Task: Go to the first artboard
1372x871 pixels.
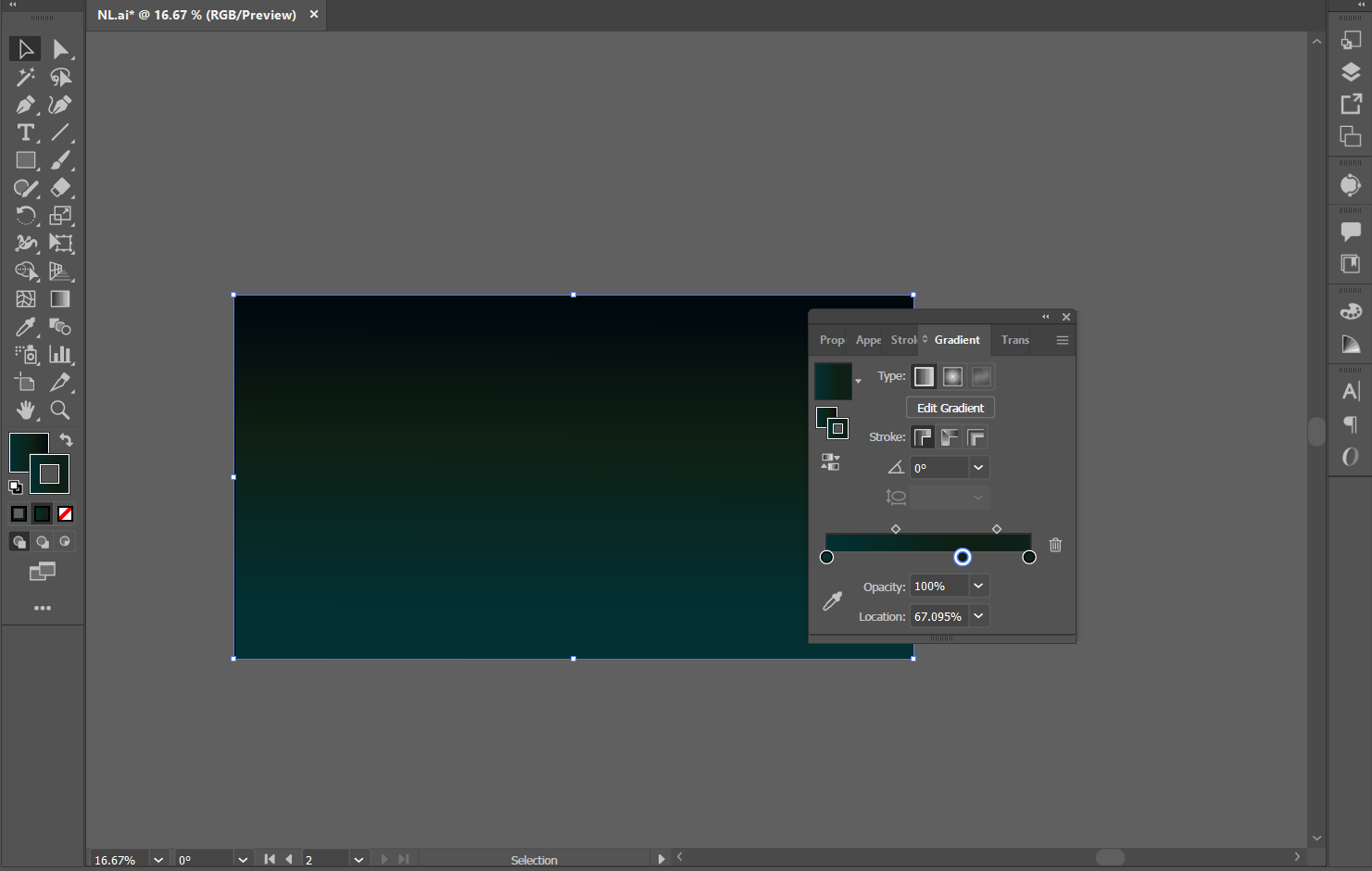Action: click(x=270, y=860)
